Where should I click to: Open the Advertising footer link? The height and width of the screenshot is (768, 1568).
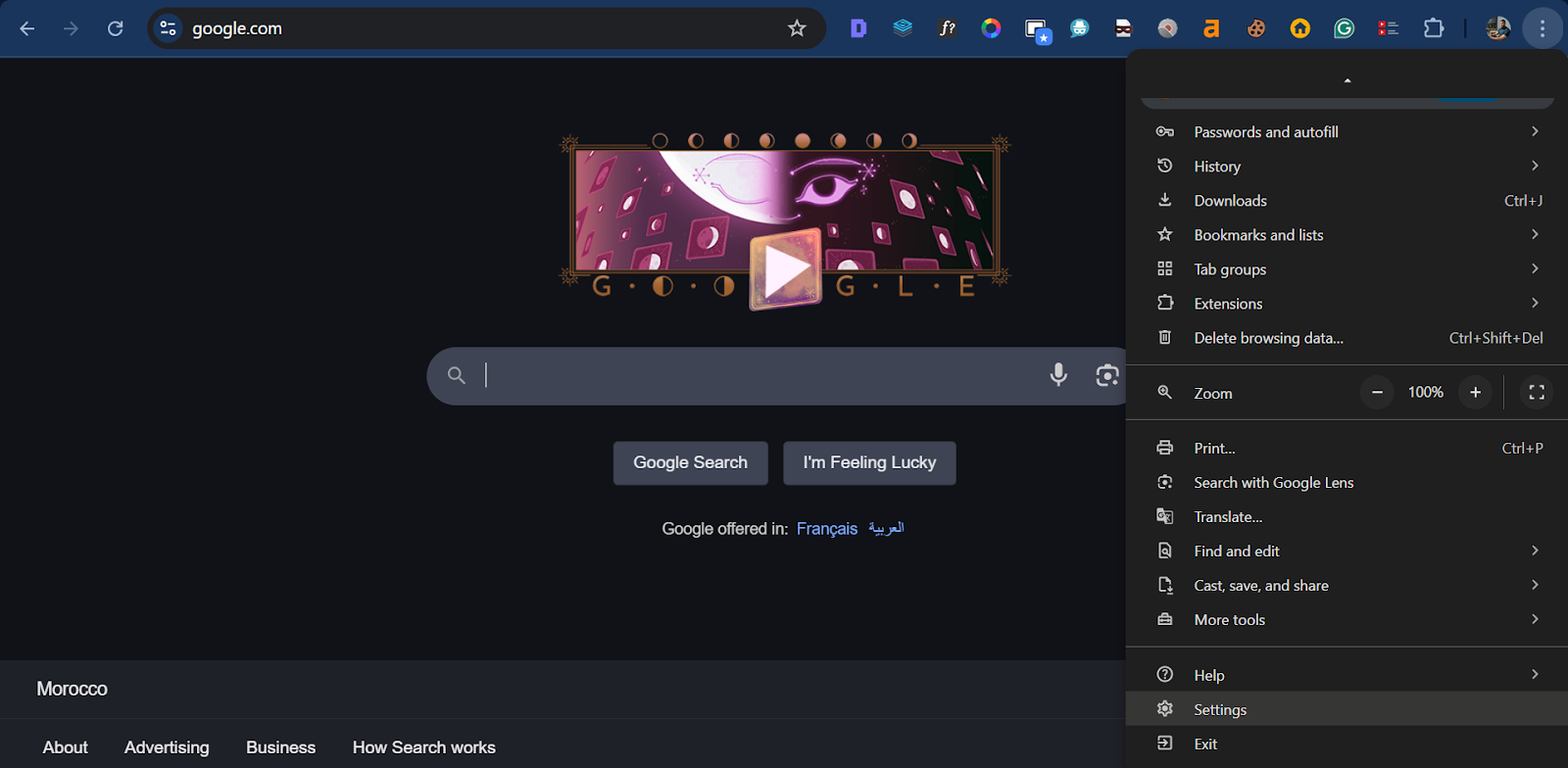(x=167, y=747)
